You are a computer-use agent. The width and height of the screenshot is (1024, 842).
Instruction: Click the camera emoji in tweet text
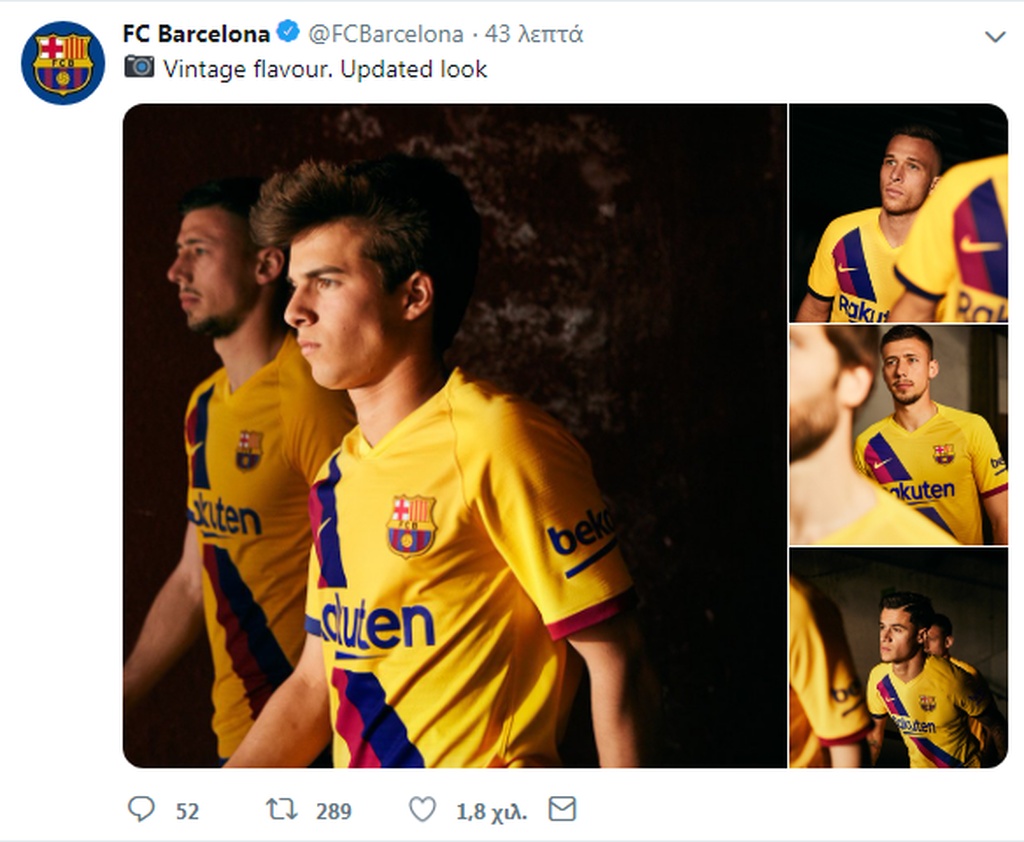click(139, 68)
